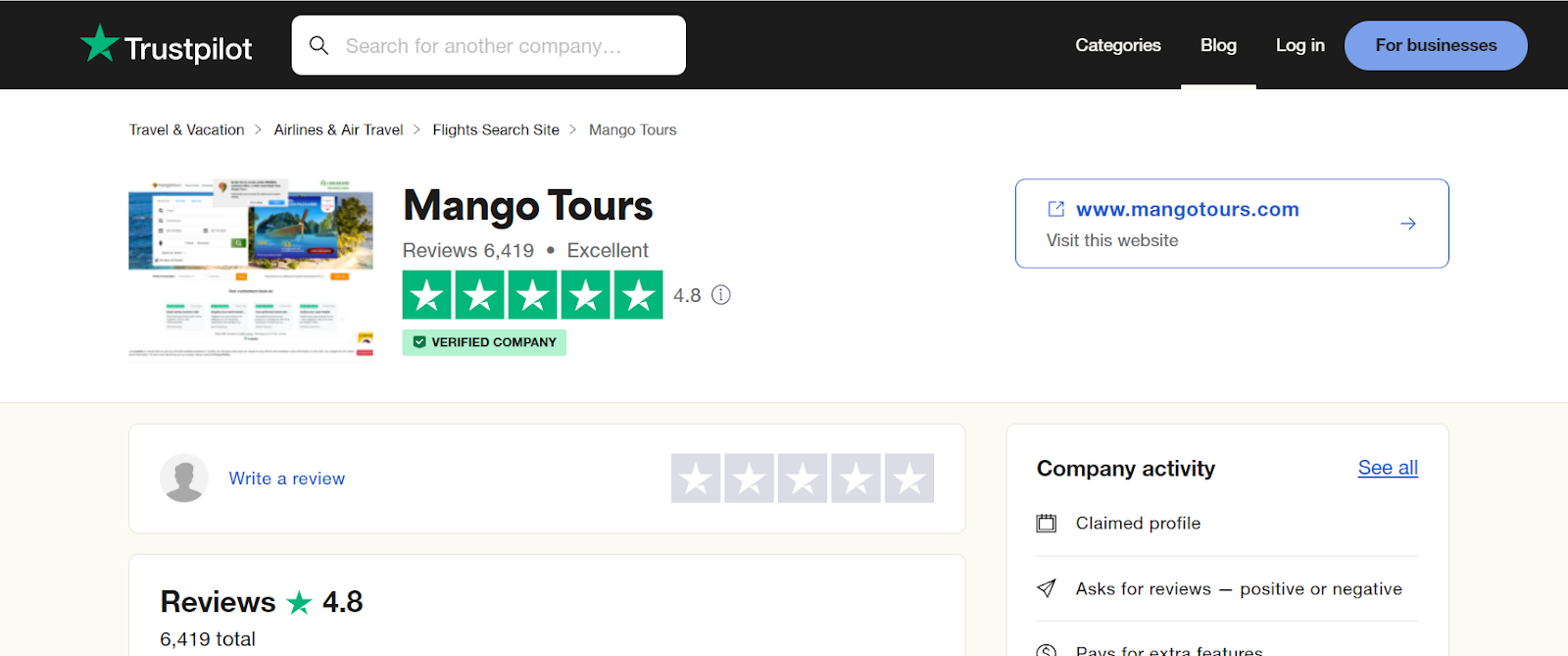
Task: Select two star rating
Action: 750,479
